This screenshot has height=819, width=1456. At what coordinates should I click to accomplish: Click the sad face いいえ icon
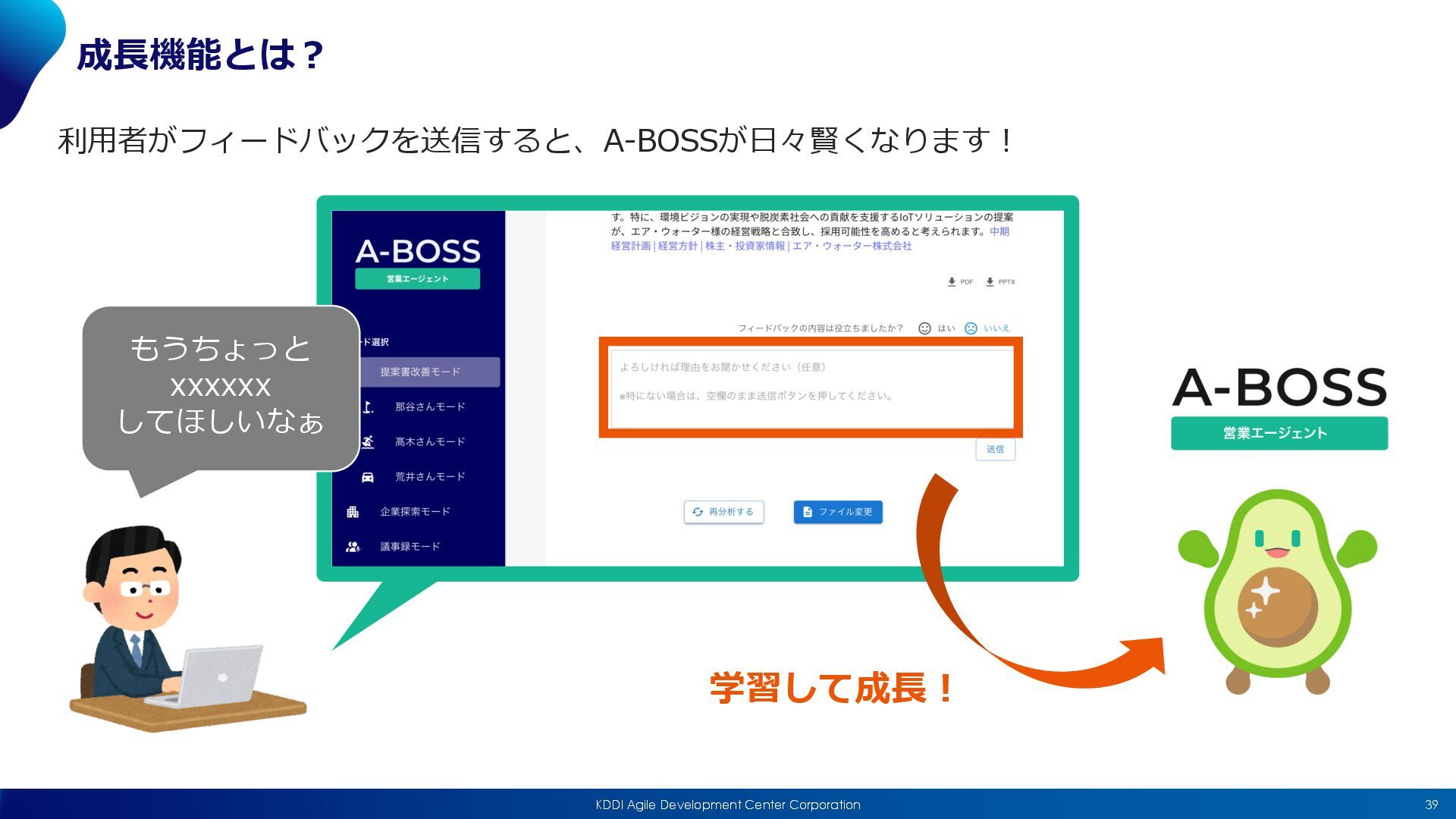click(971, 328)
